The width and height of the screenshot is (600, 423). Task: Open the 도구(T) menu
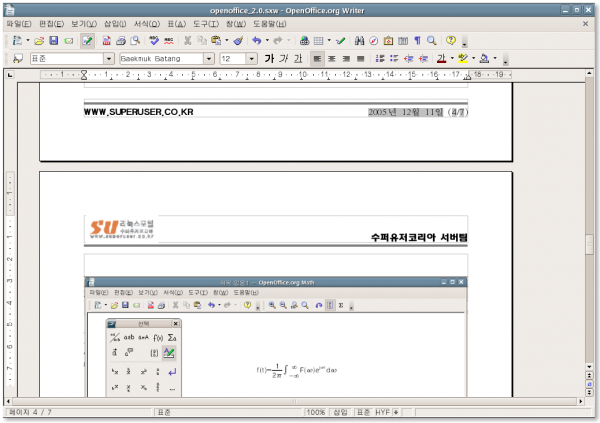[x=205, y=24]
